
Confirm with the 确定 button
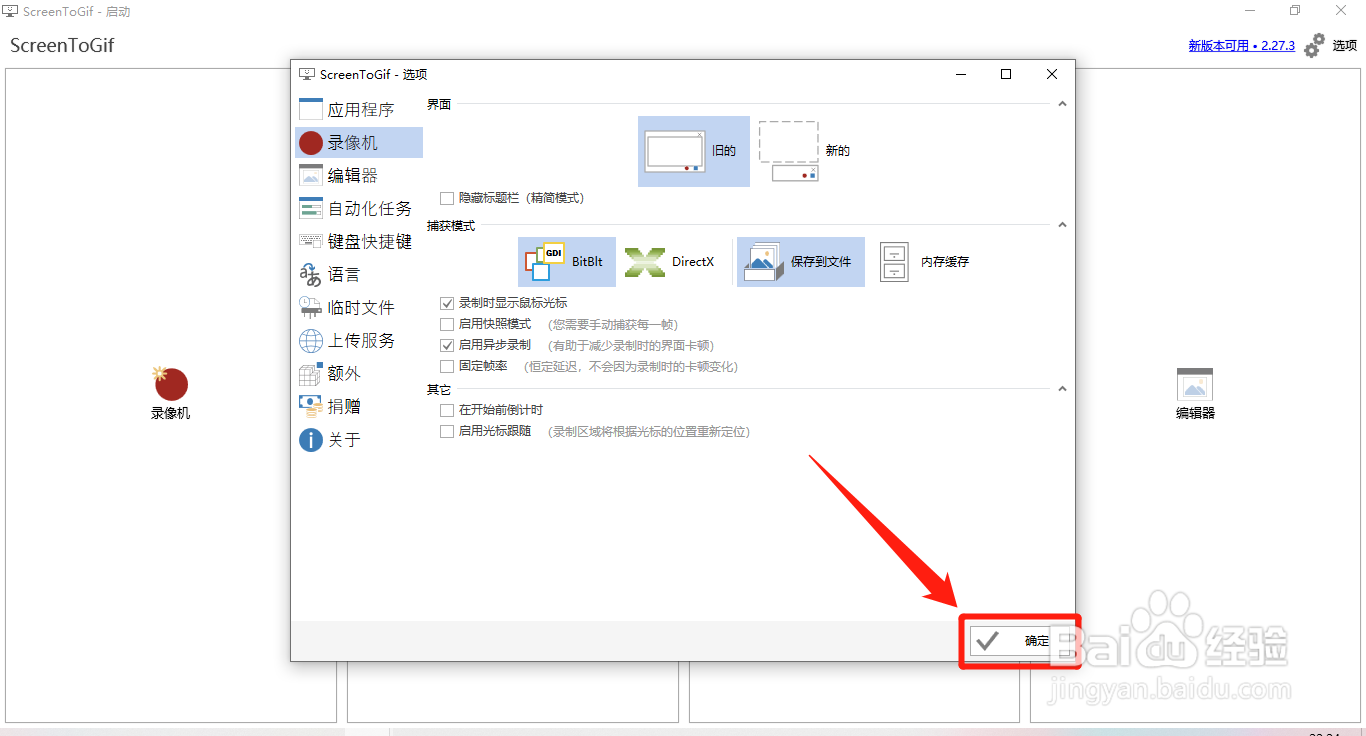pyautogui.click(x=1018, y=641)
